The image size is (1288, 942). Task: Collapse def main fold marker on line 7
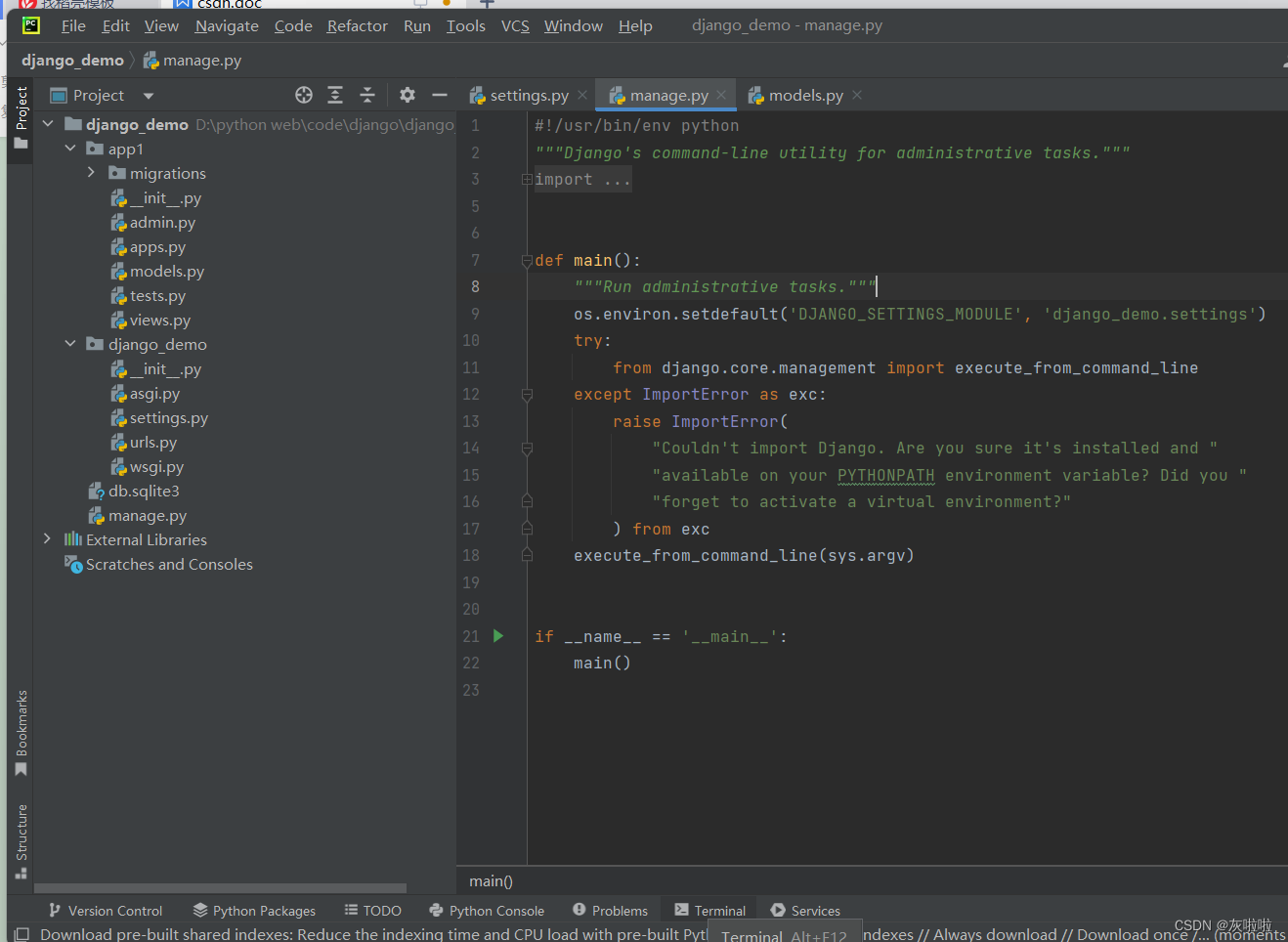point(527,261)
